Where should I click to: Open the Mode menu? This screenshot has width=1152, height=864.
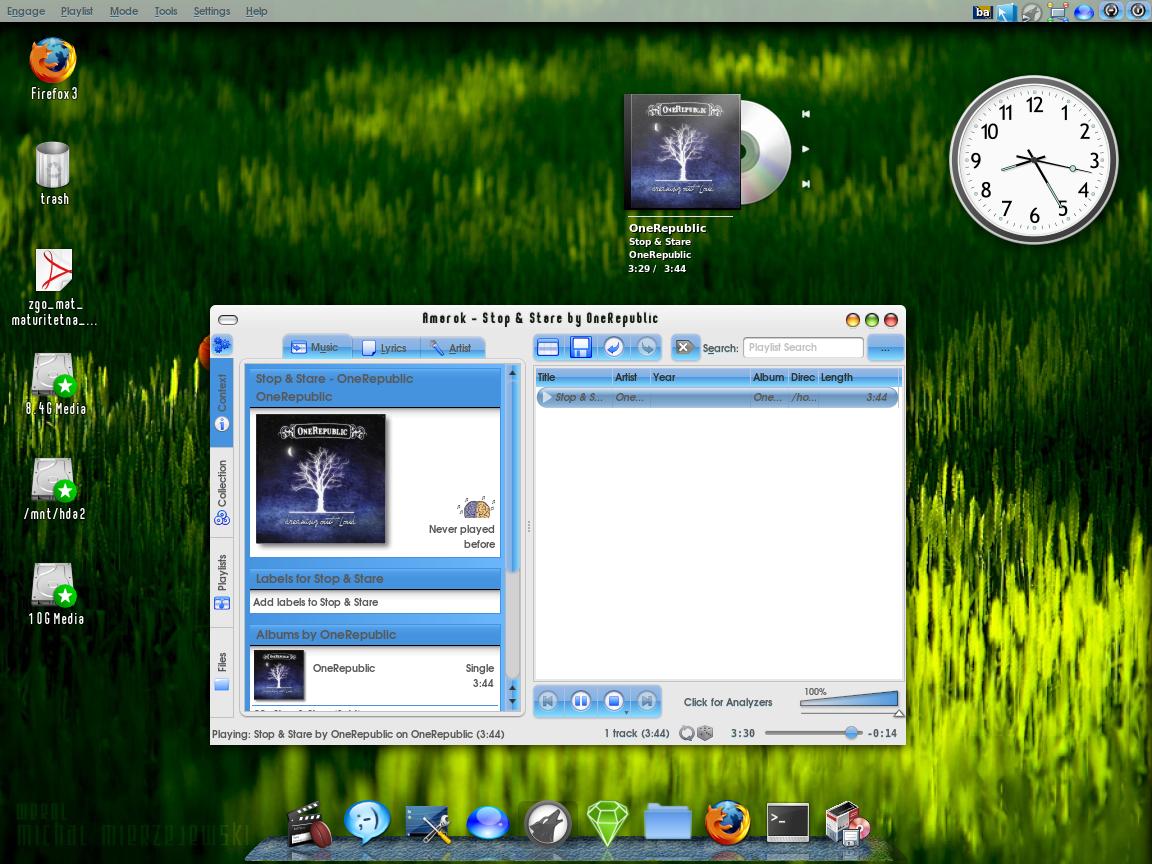(123, 11)
